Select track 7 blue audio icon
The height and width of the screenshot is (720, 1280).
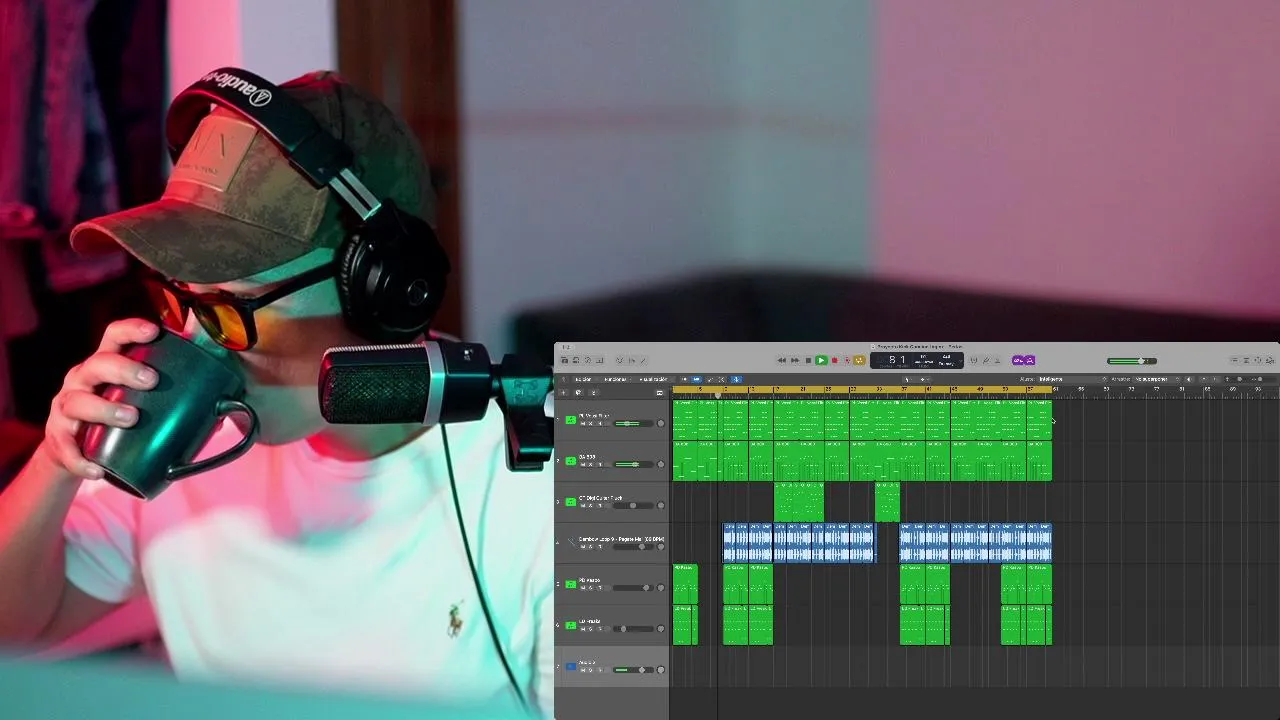pyautogui.click(x=571, y=666)
